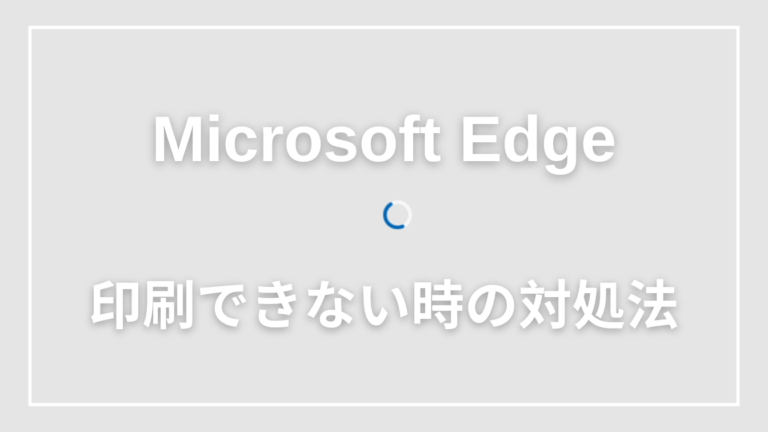Click the word "Edge" in the title
768x432 pixels.
coord(538,145)
